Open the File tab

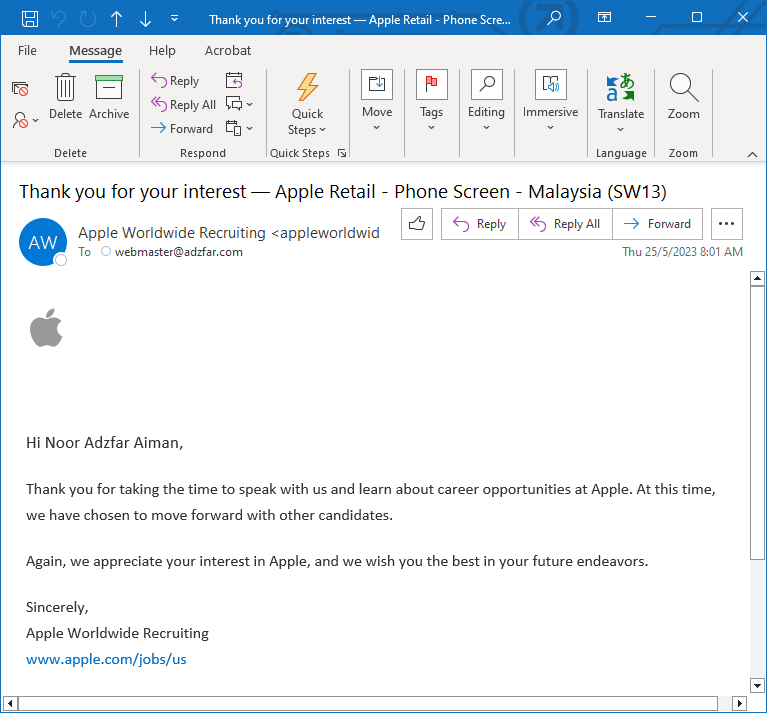coord(27,50)
